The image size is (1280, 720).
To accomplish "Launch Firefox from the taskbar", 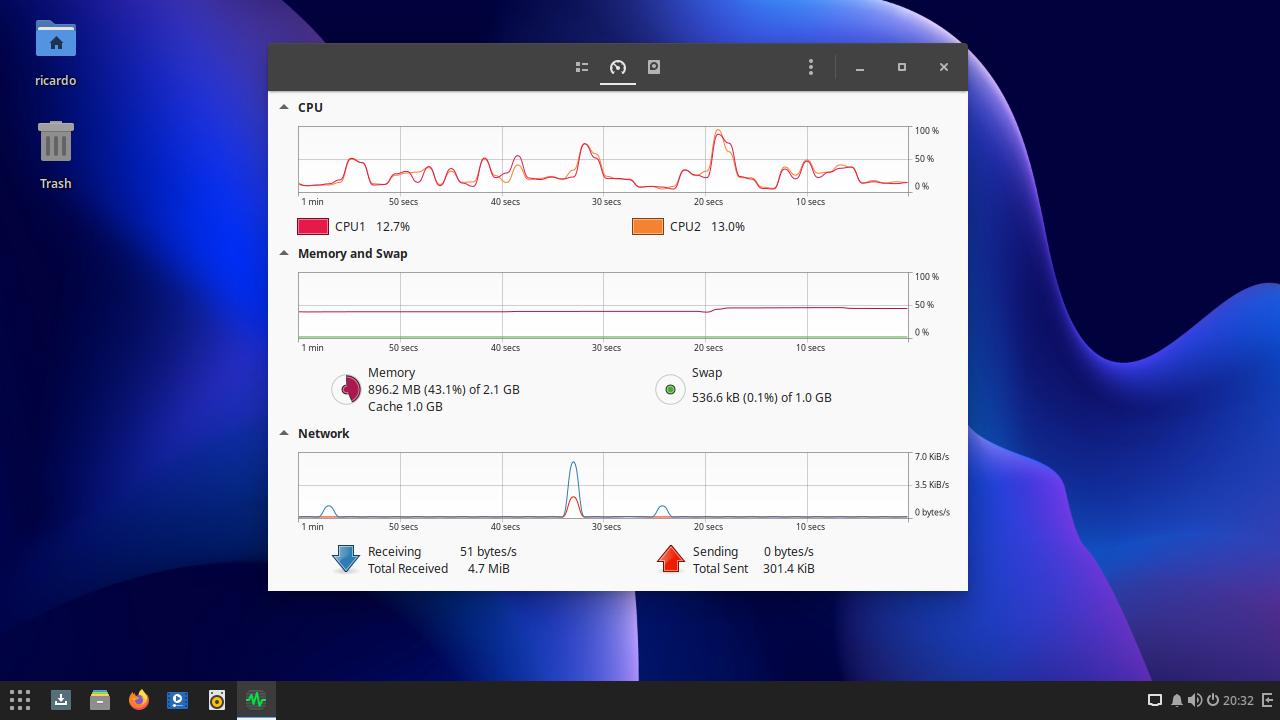I will pos(139,700).
